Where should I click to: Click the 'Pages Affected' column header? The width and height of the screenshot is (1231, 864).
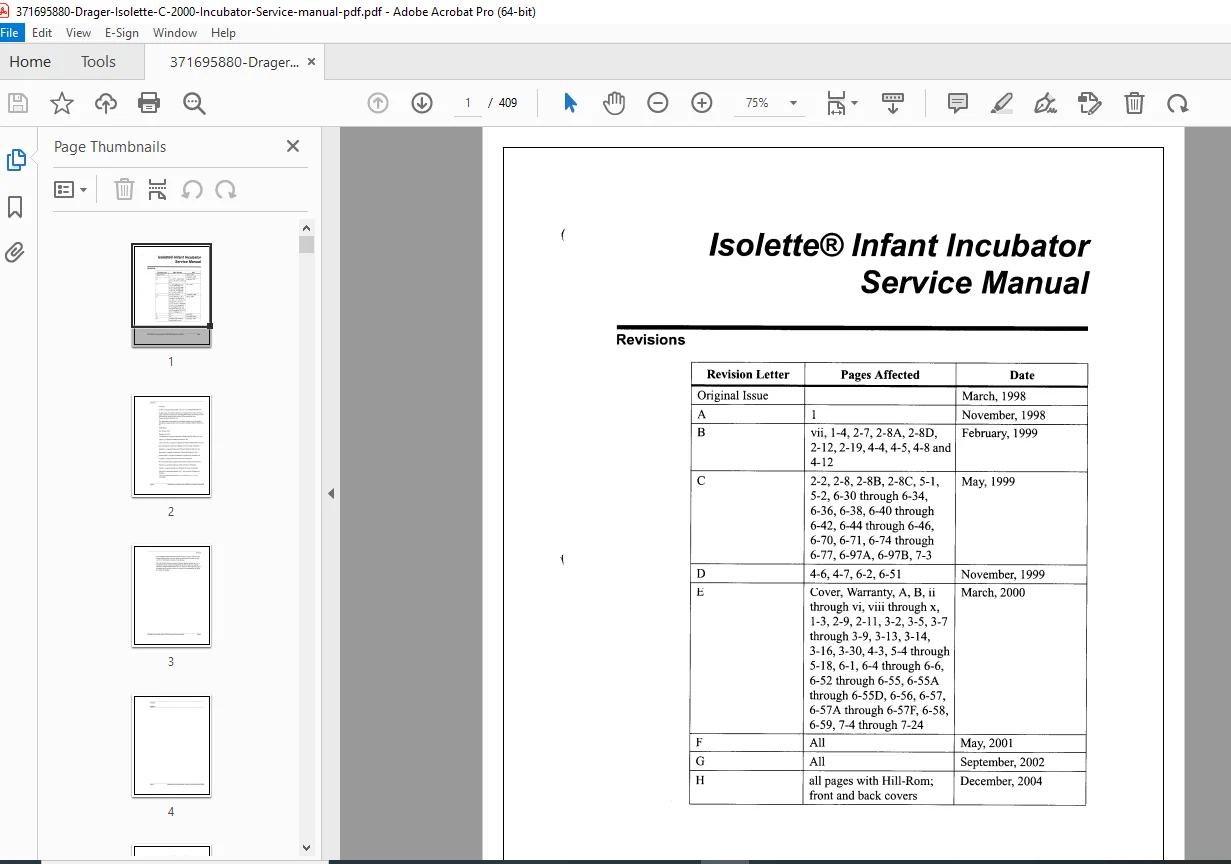(880, 375)
